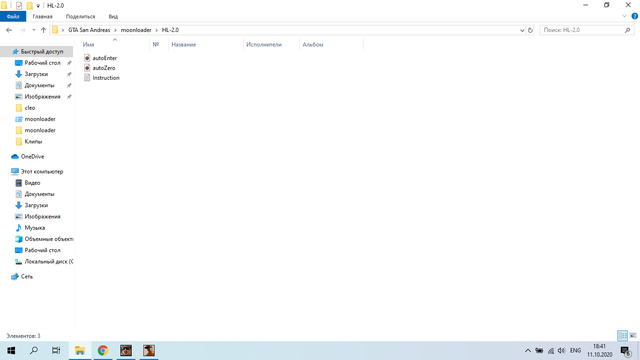The width and height of the screenshot is (640, 360).
Task: Open Объемные объекты folder
Action: [x=49, y=239]
